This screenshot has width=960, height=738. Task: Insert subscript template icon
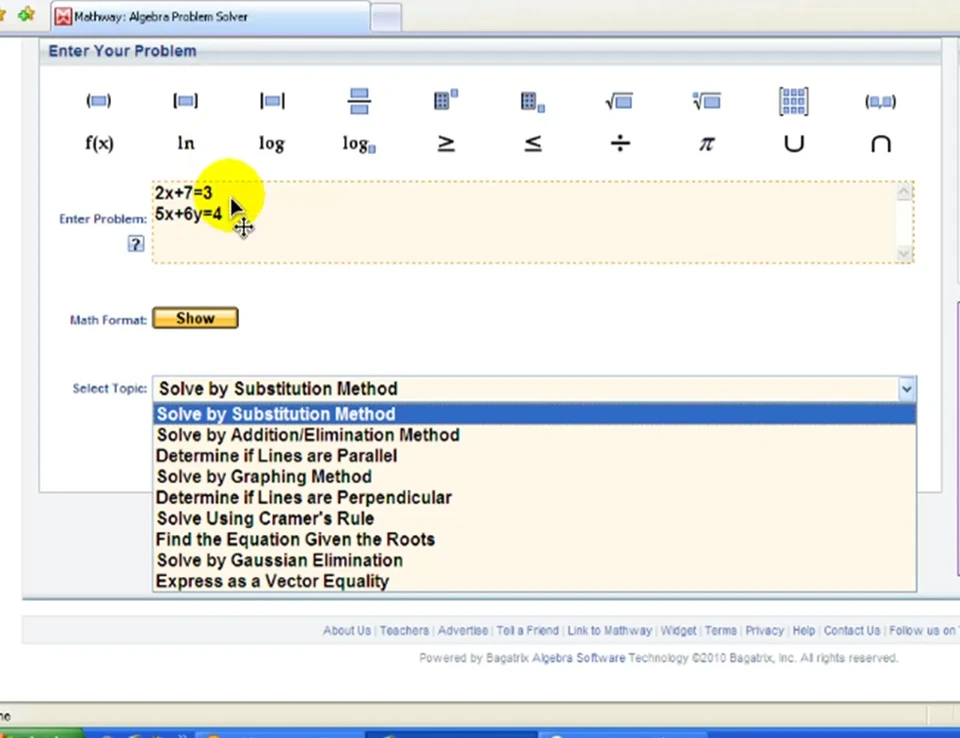click(533, 102)
